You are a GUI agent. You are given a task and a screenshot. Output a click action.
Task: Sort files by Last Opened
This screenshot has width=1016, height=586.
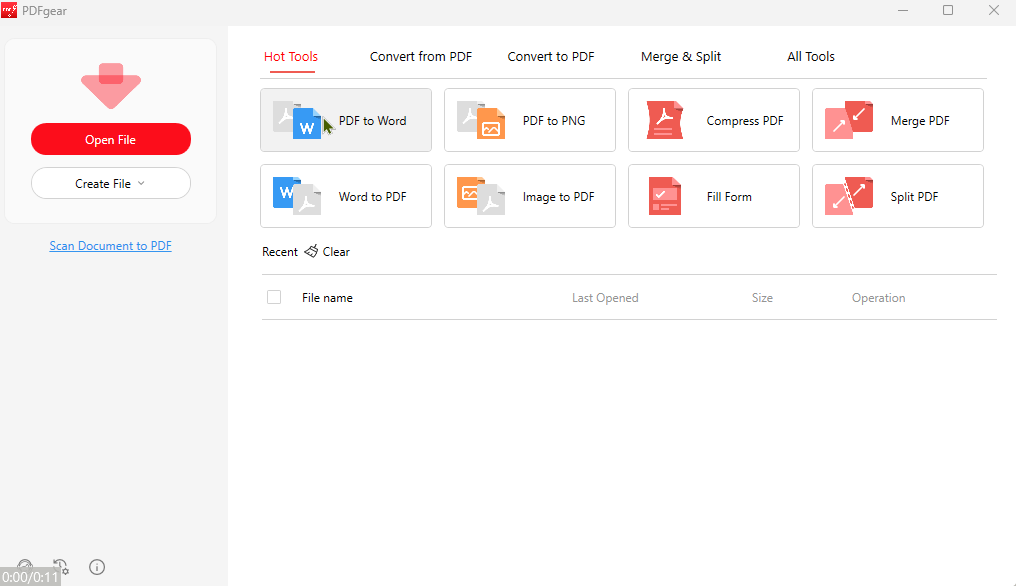pos(605,297)
